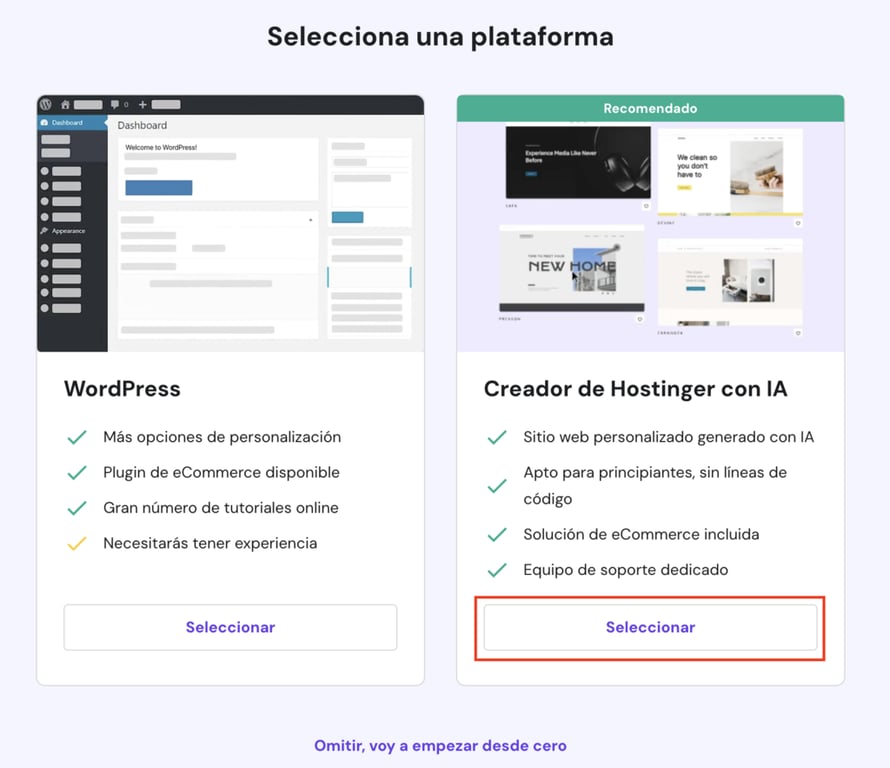Click the home icon in the WordPress toolbar mockup
890x768 pixels.
pos(66,104)
